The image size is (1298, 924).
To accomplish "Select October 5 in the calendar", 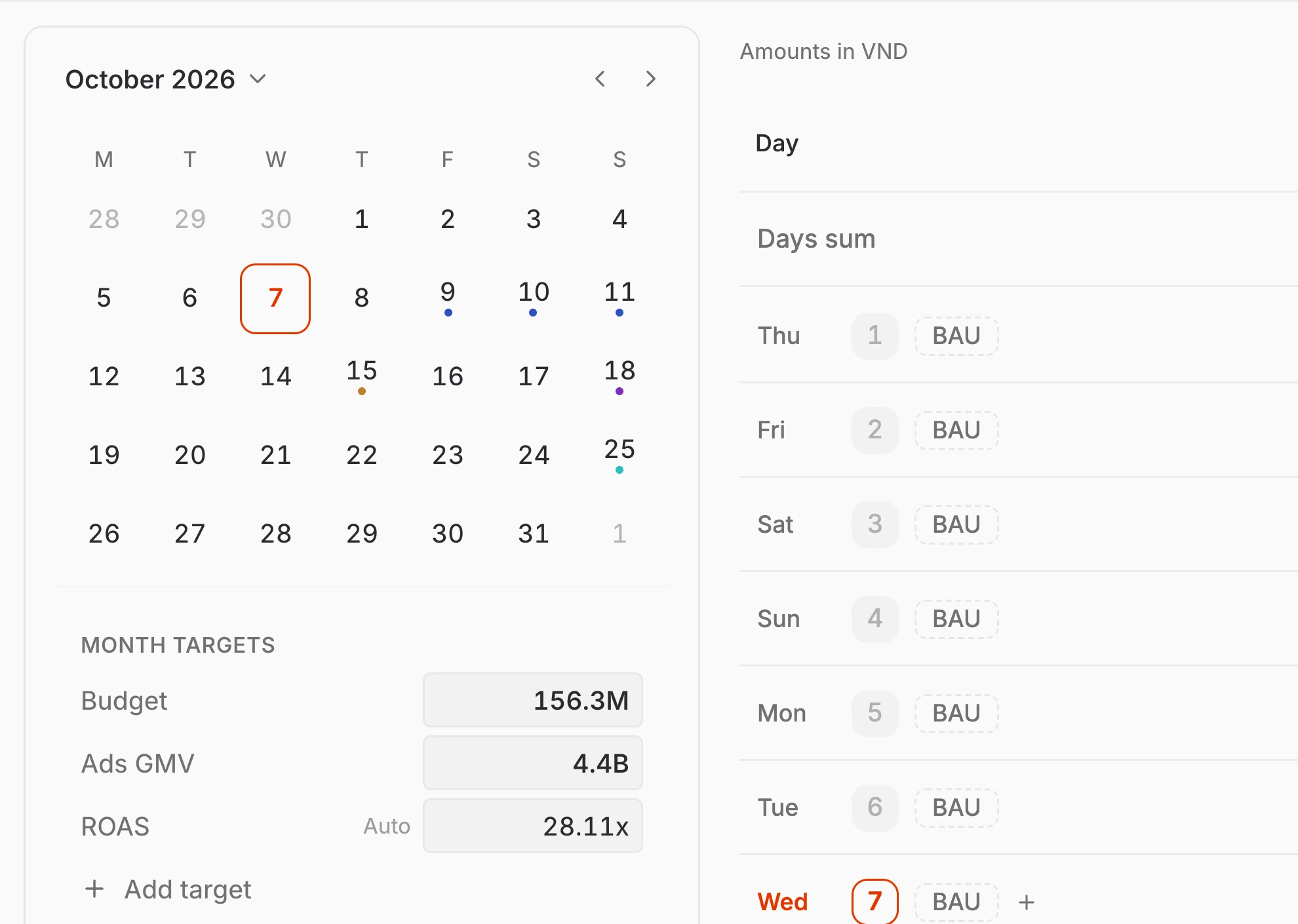I will tap(104, 298).
